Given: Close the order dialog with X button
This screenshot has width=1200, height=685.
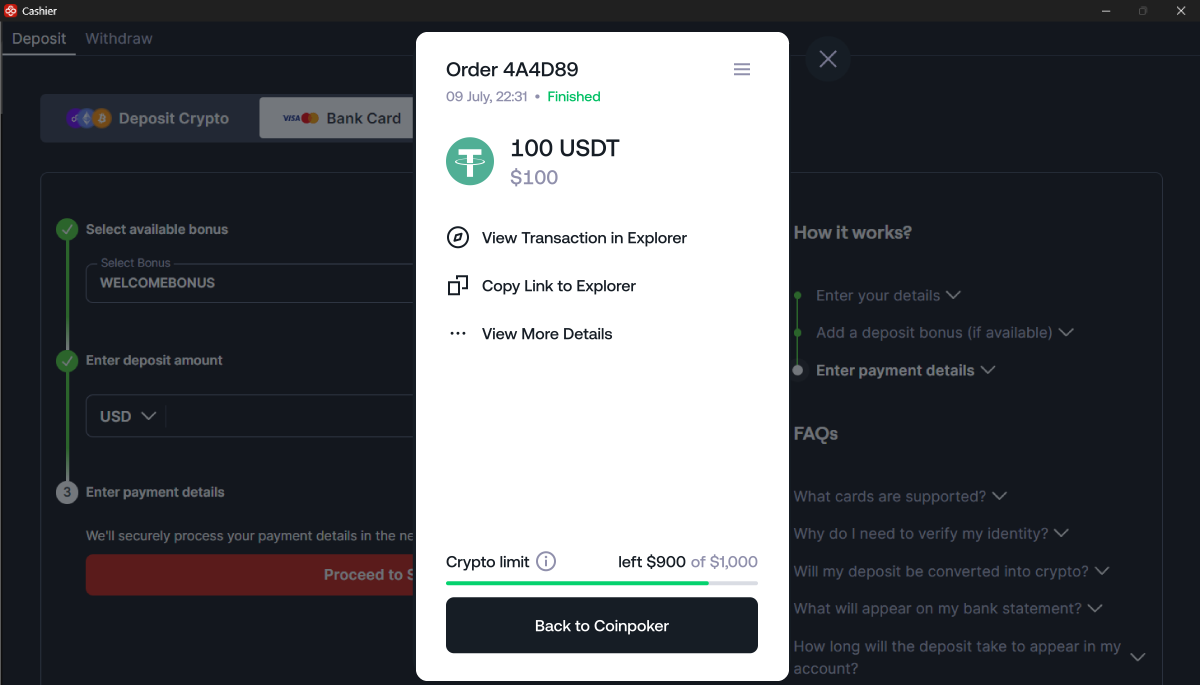Looking at the screenshot, I should pyautogui.click(x=828, y=59).
